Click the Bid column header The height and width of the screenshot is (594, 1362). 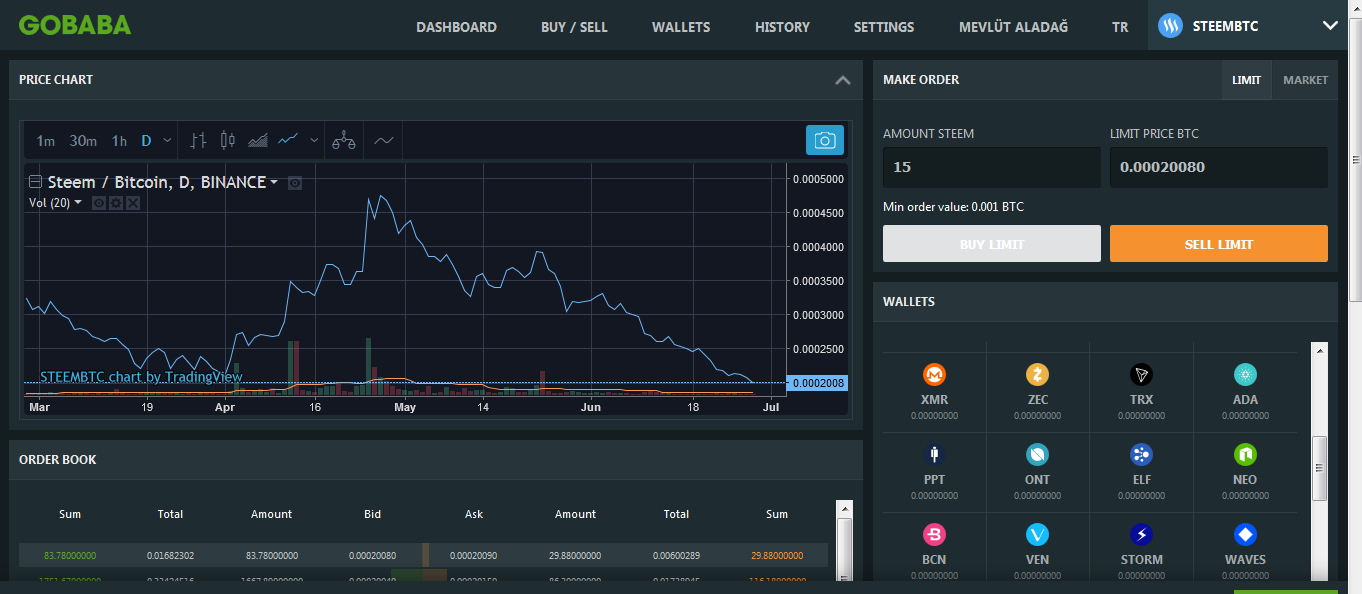click(373, 514)
